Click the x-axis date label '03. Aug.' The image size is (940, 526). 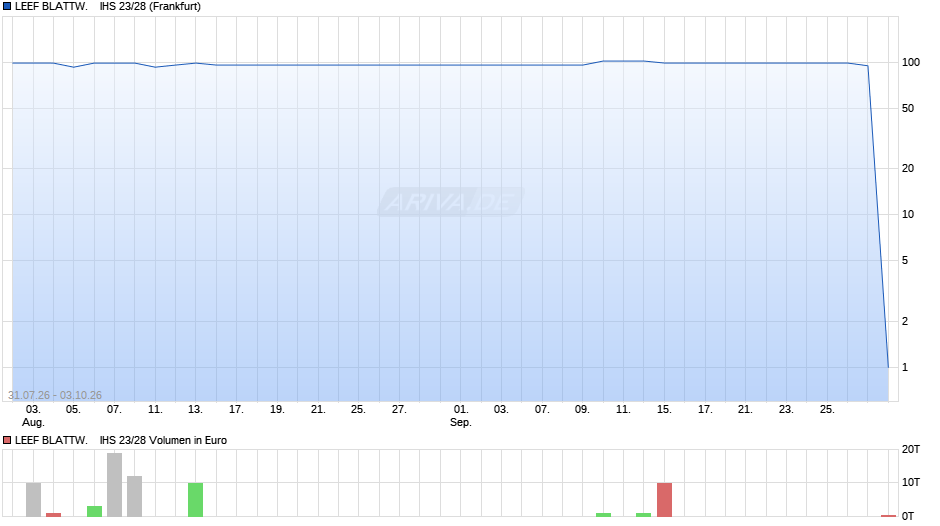tap(34, 416)
